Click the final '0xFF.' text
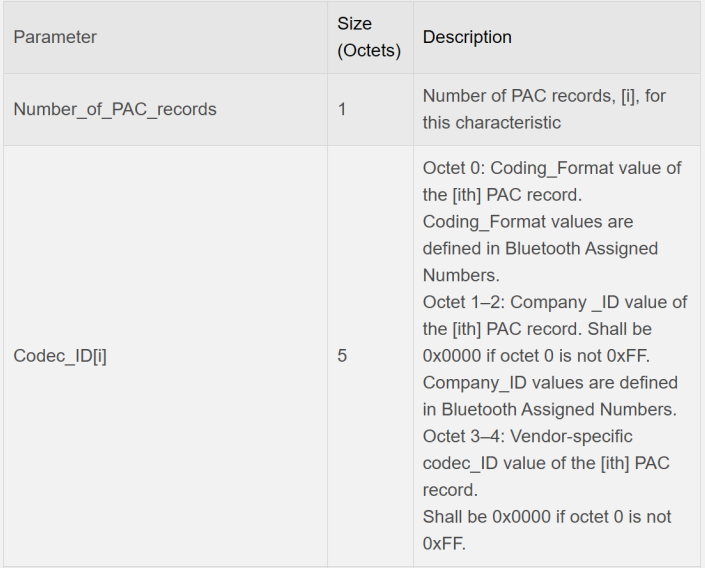 (444, 544)
